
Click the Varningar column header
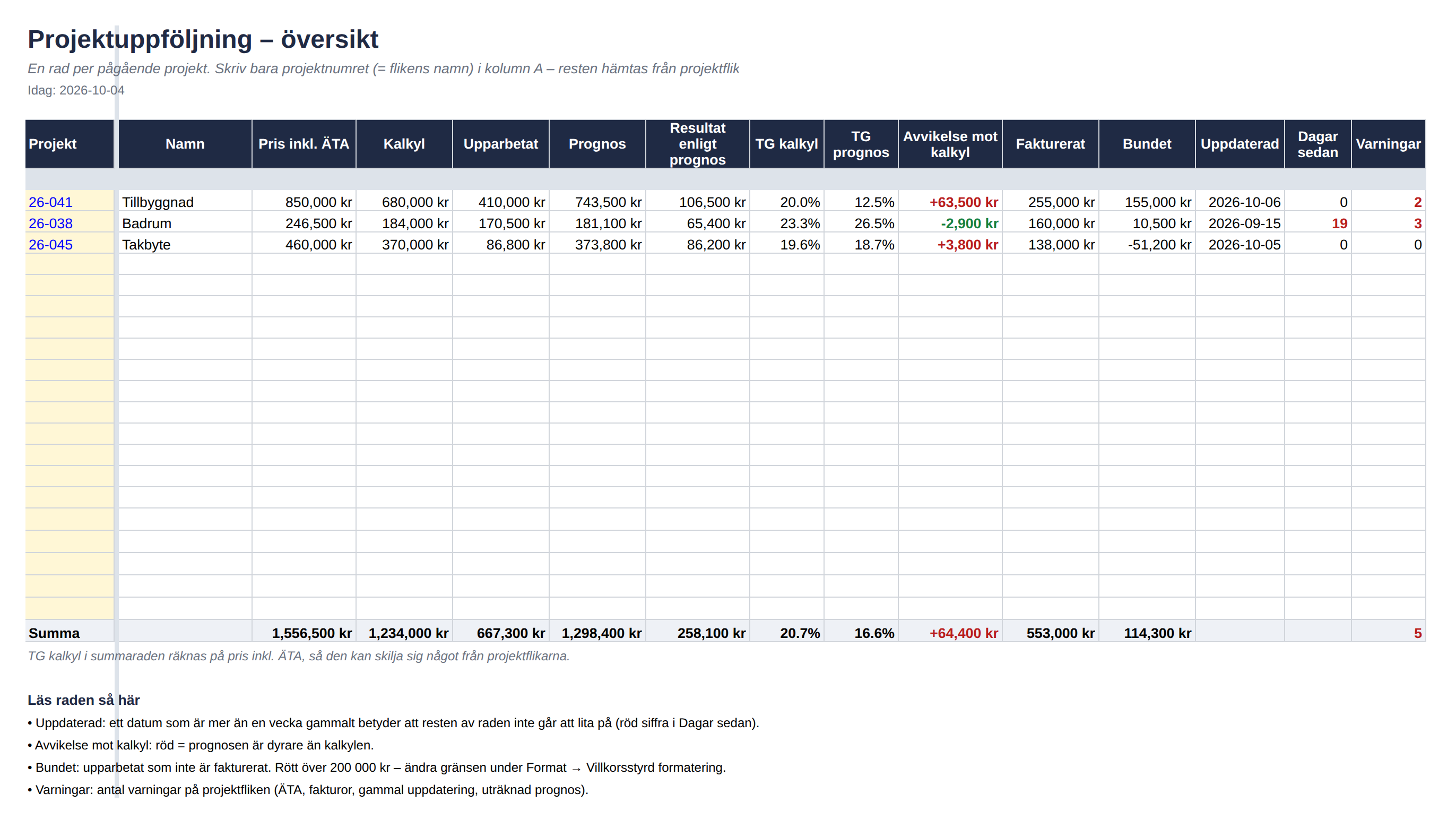(1388, 144)
